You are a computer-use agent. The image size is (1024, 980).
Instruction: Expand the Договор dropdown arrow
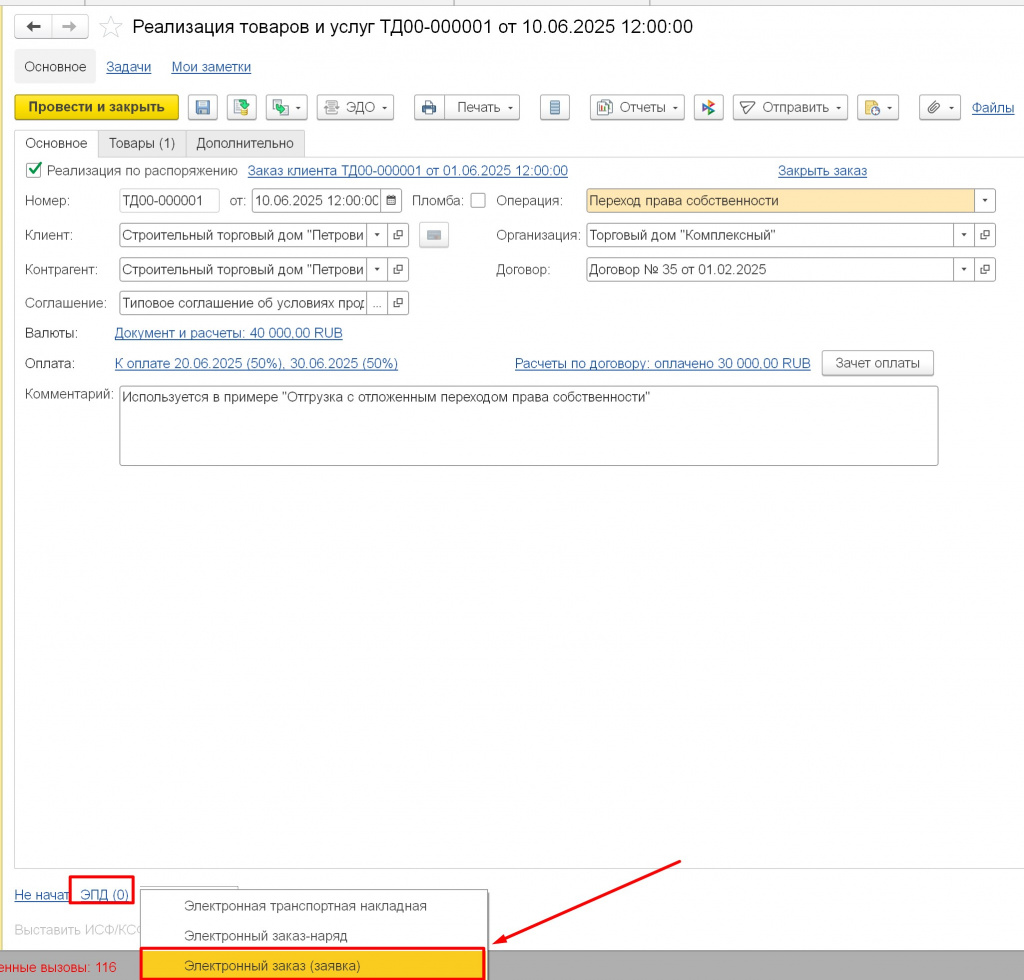964,269
